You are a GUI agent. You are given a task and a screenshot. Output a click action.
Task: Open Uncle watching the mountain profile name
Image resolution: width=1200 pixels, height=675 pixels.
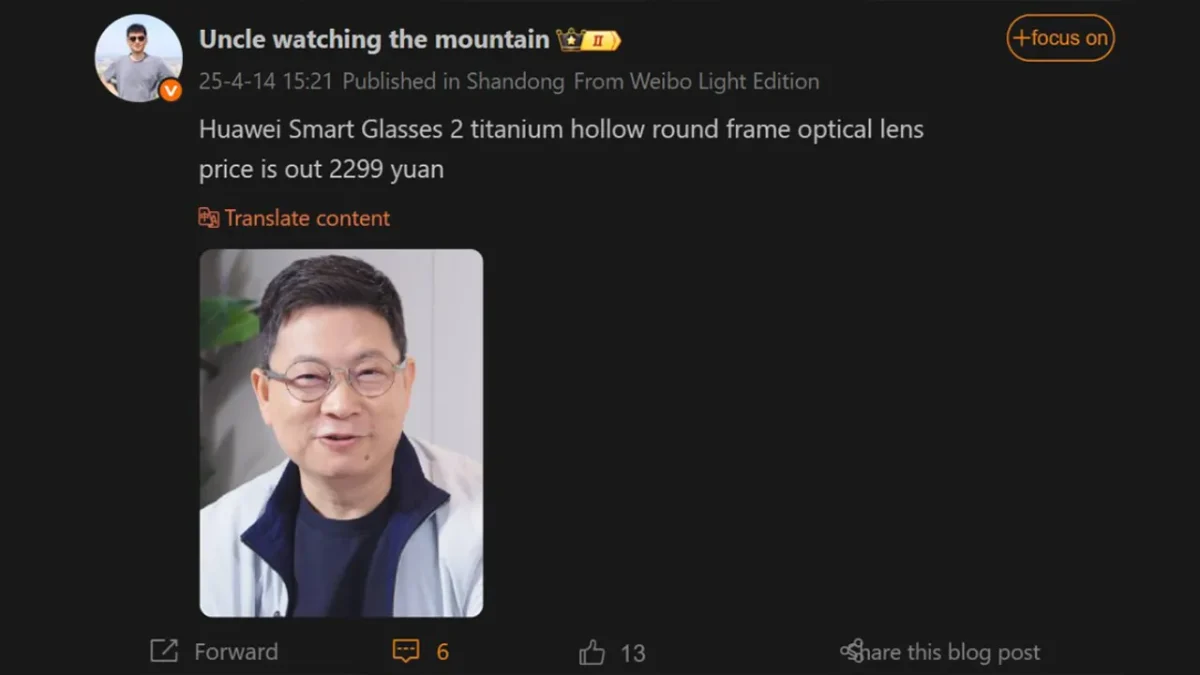click(374, 39)
